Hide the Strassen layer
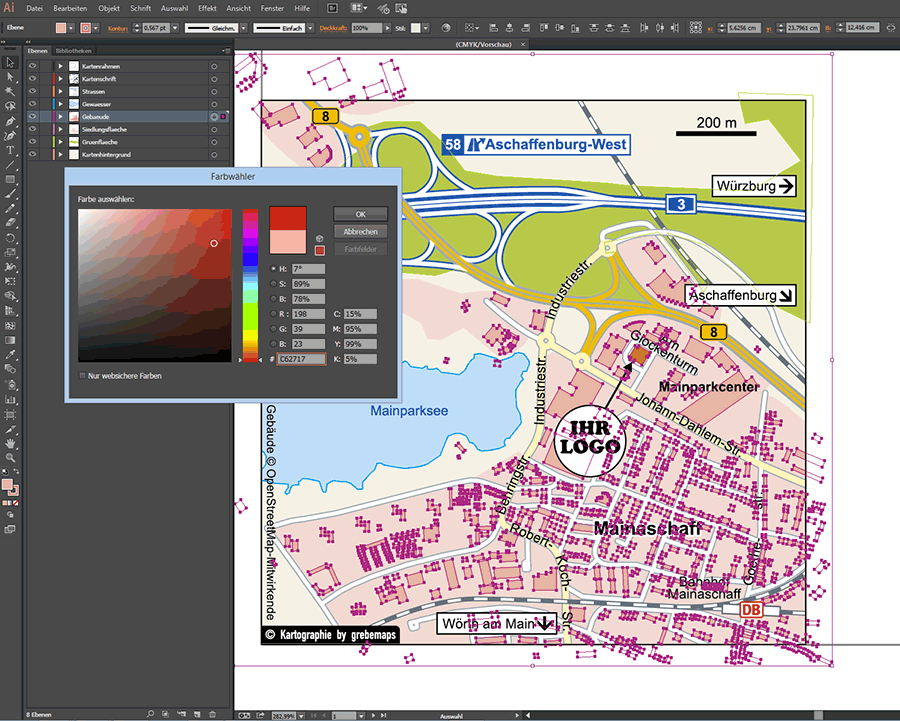The width and height of the screenshot is (900, 721). point(32,91)
